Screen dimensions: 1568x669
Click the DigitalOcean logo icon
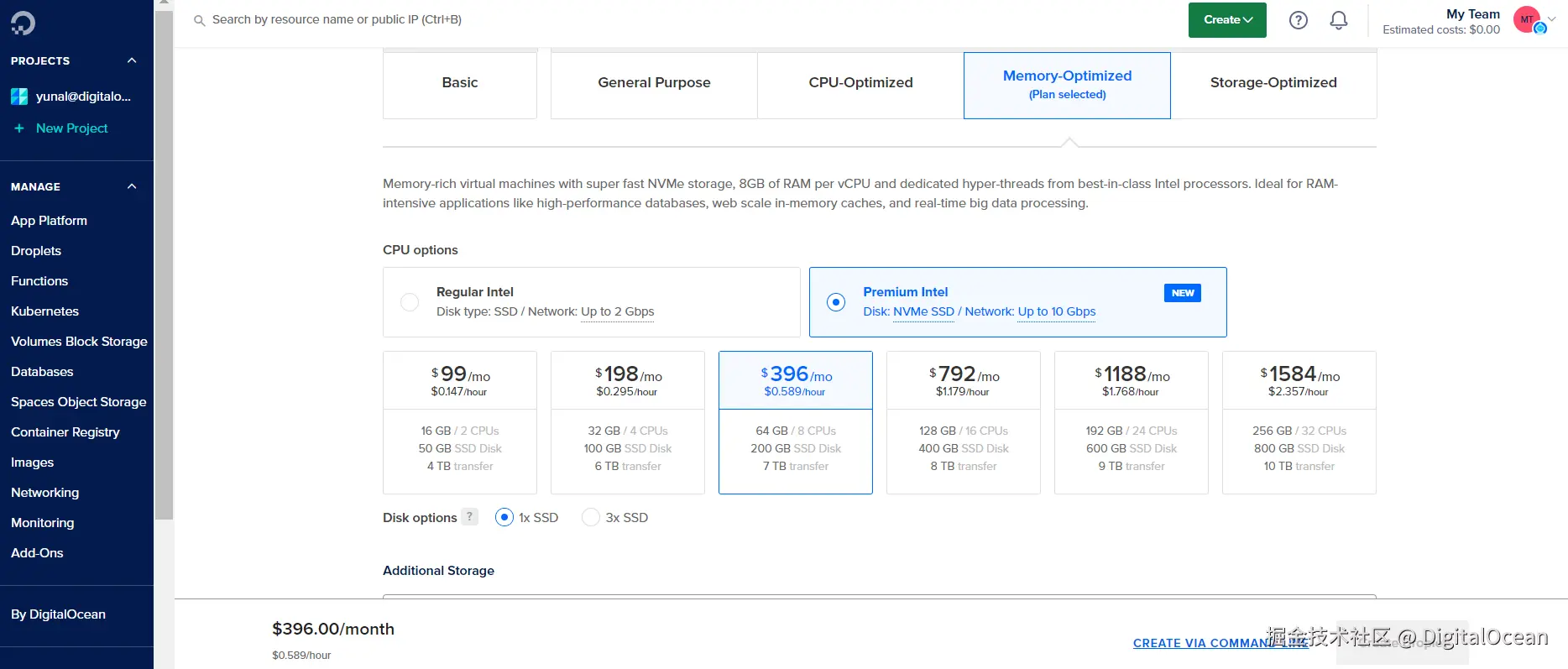pyautogui.click(x=24, y=23)
